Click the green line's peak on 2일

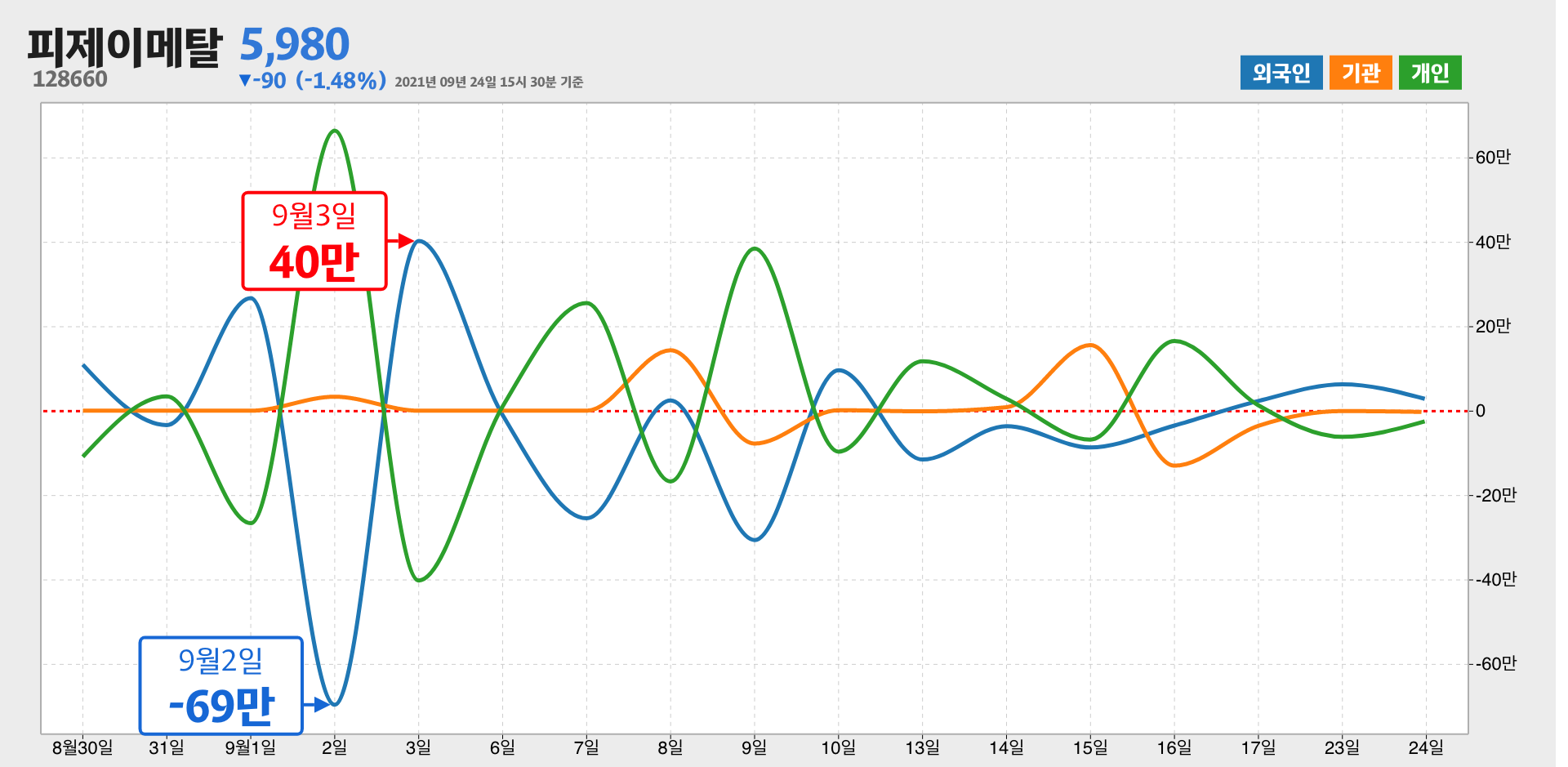click(x=335, y=131)
